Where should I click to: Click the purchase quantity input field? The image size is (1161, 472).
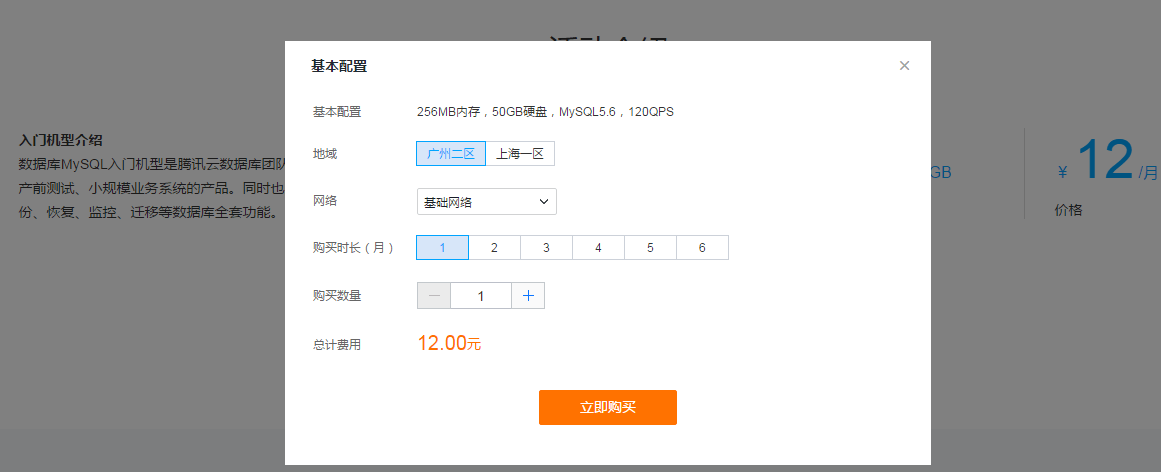[x=481, y=296]
